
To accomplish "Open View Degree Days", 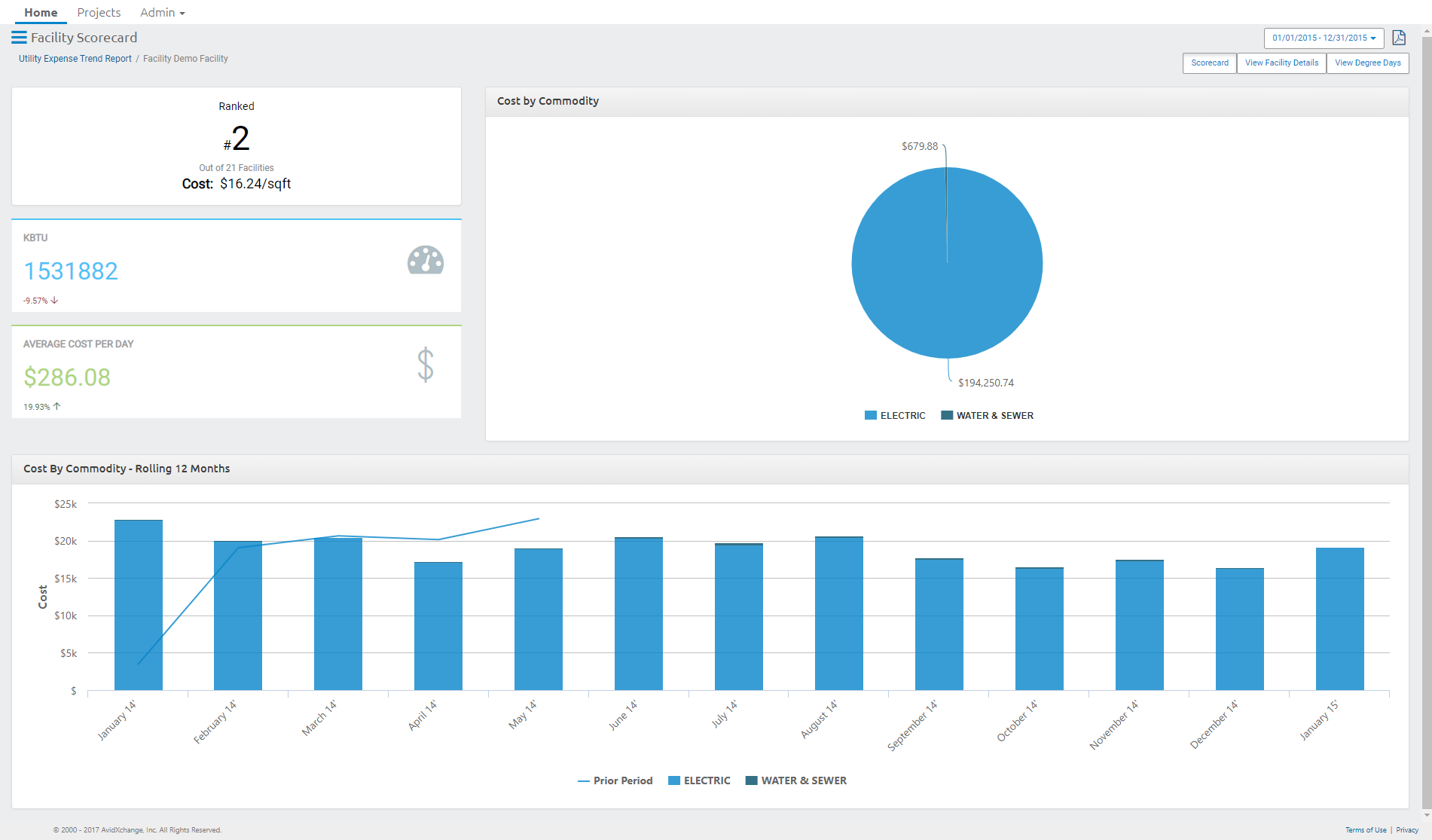I will click(x=1367, y=63).
